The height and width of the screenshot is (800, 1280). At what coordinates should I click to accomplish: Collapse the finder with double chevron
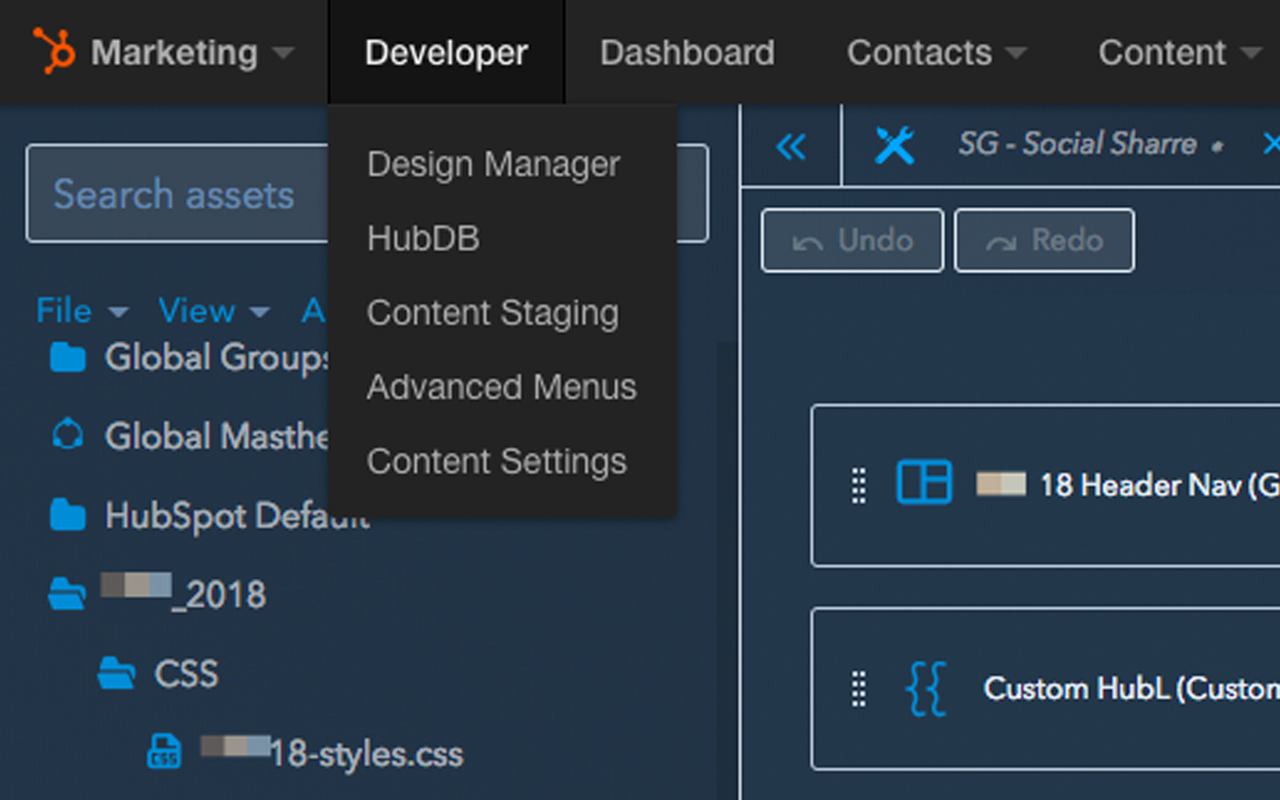click(791, 147)
